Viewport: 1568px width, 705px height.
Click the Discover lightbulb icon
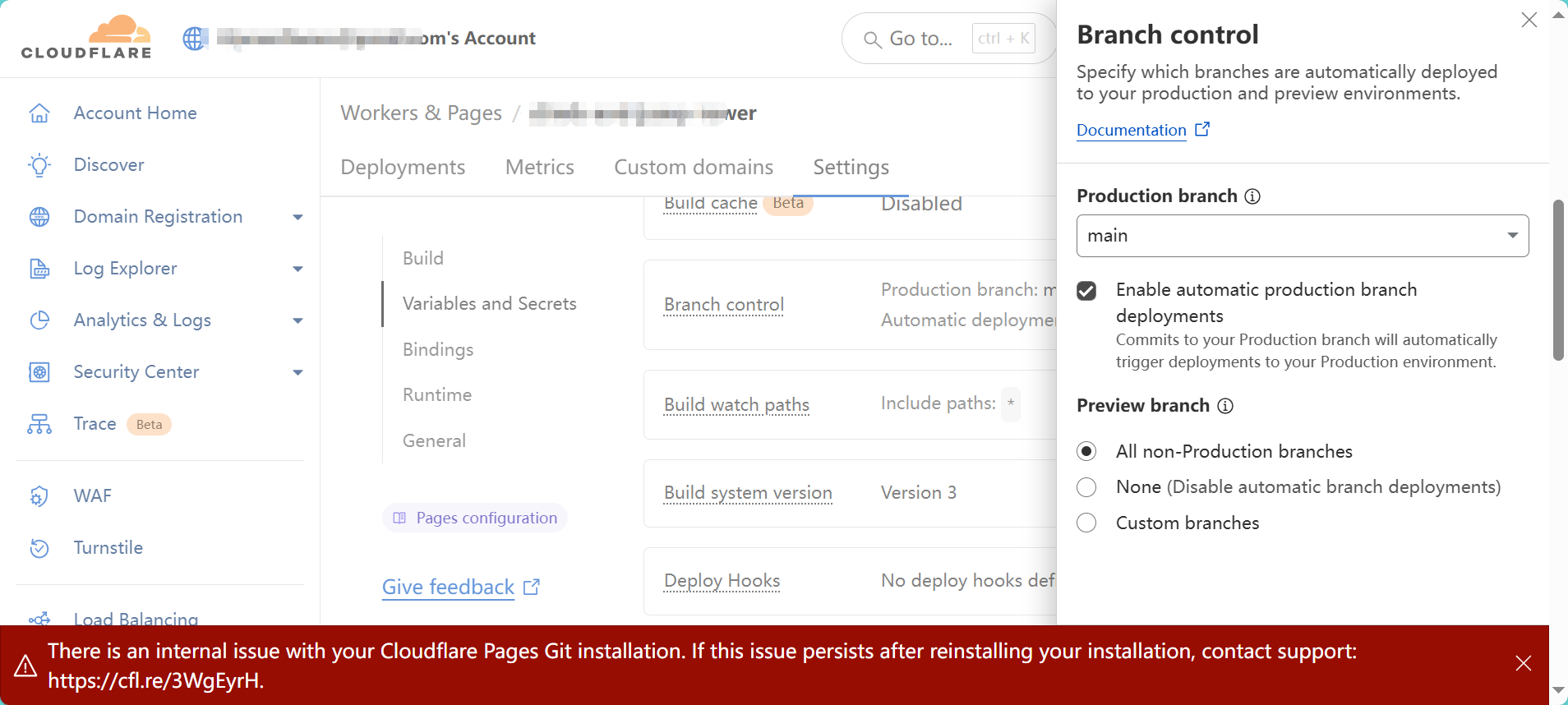click(x=39, y=165)
